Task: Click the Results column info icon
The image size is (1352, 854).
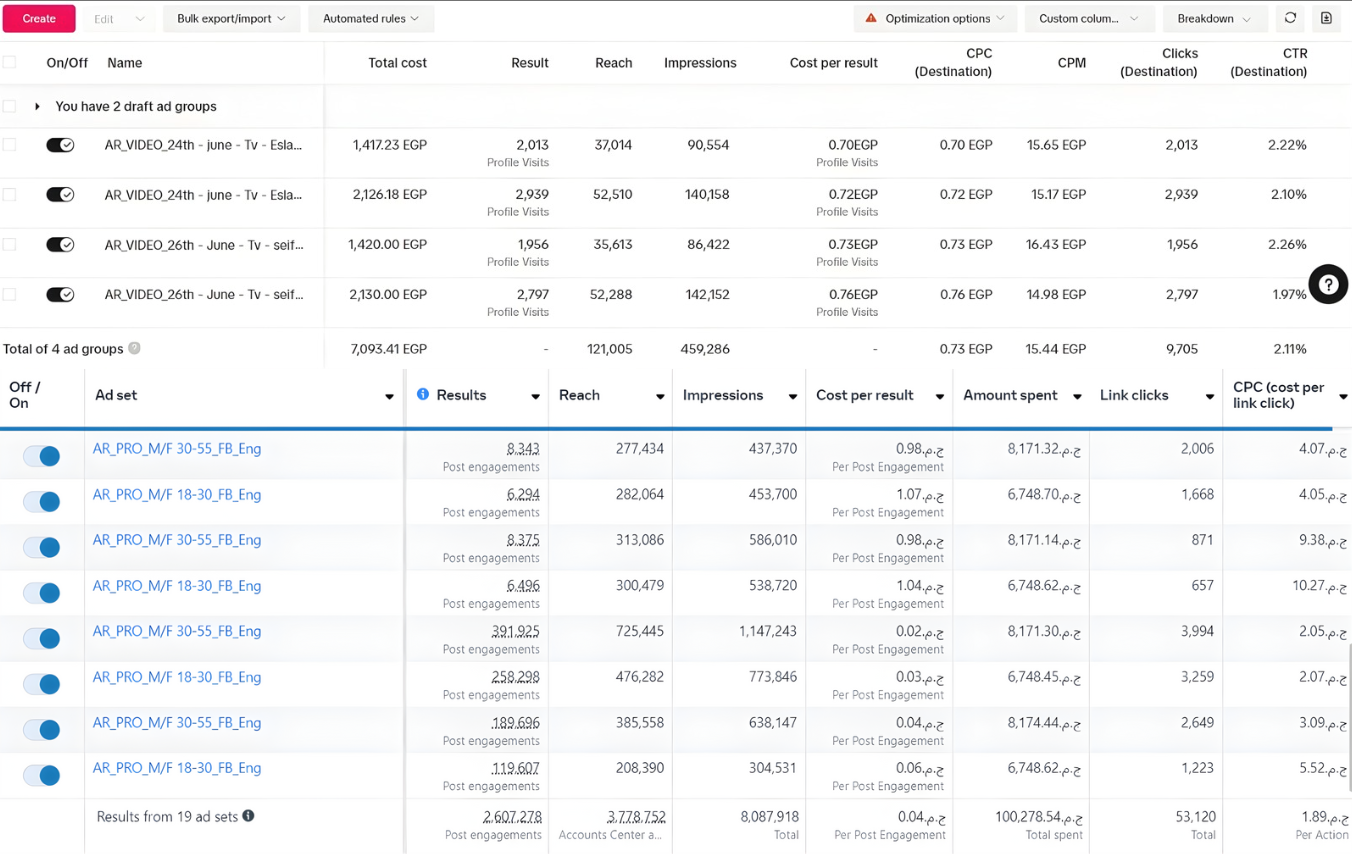Action: coord(423,395)
